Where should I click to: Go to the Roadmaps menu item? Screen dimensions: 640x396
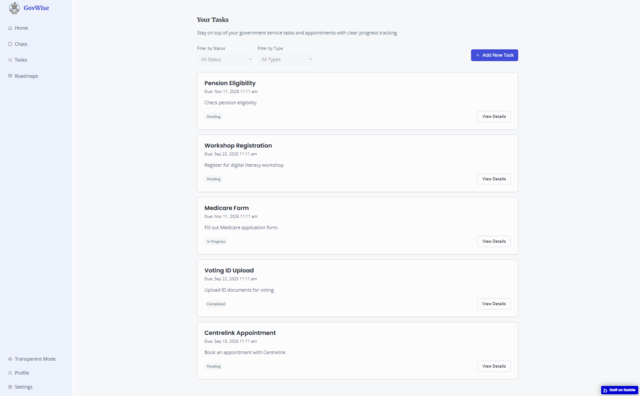[x=23, y=76]
